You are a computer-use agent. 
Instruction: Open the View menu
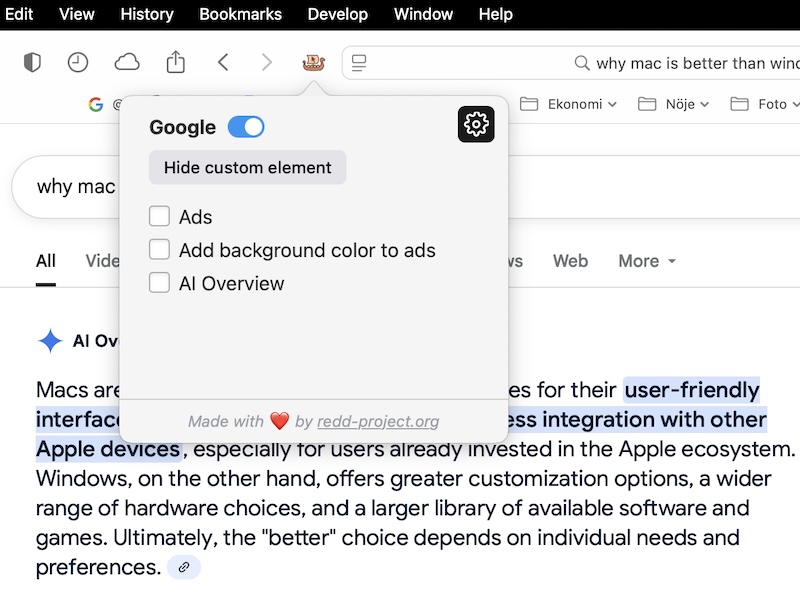(x=77, y=14)
